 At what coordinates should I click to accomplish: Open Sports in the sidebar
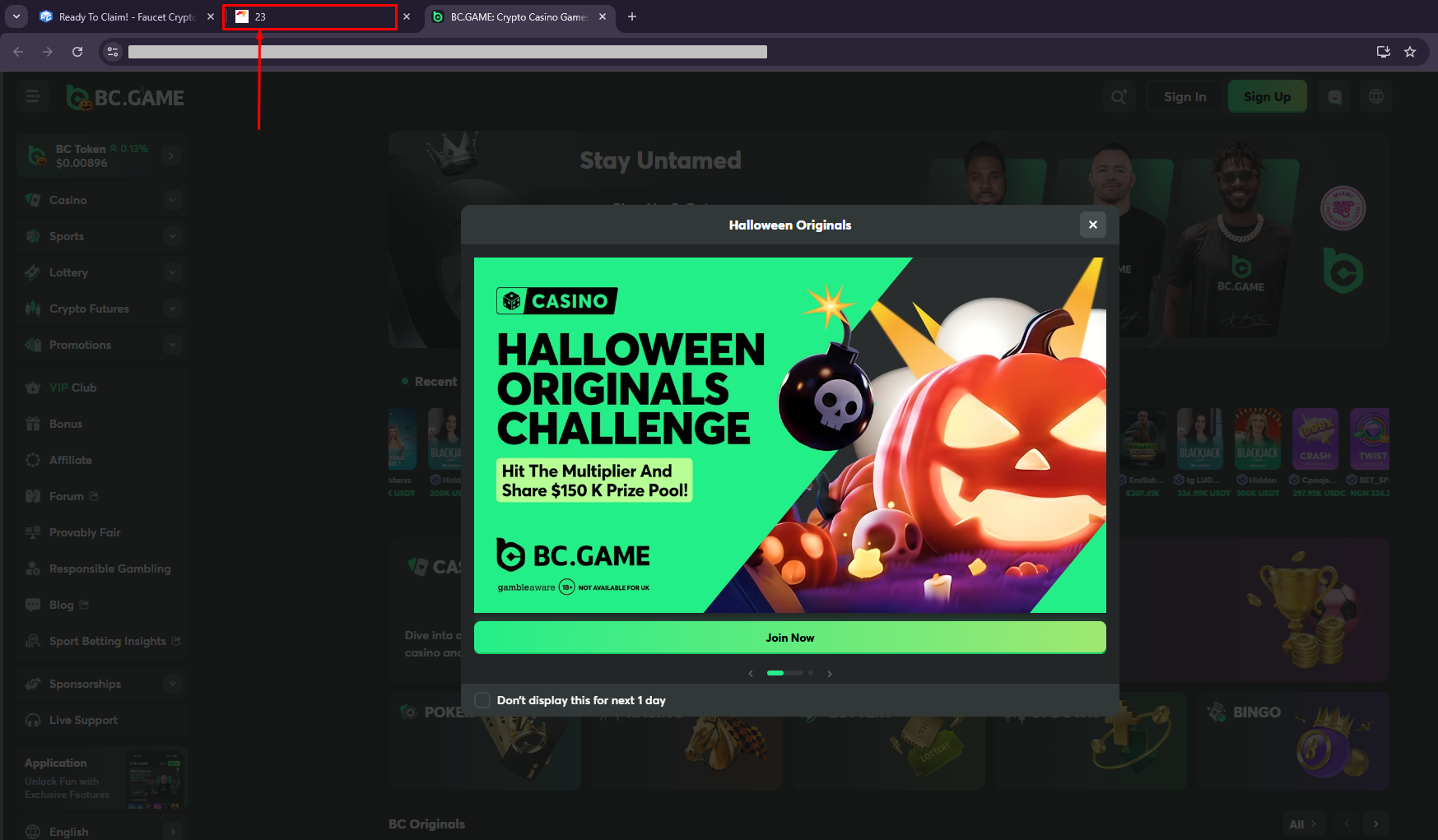[x=67, y=236]
